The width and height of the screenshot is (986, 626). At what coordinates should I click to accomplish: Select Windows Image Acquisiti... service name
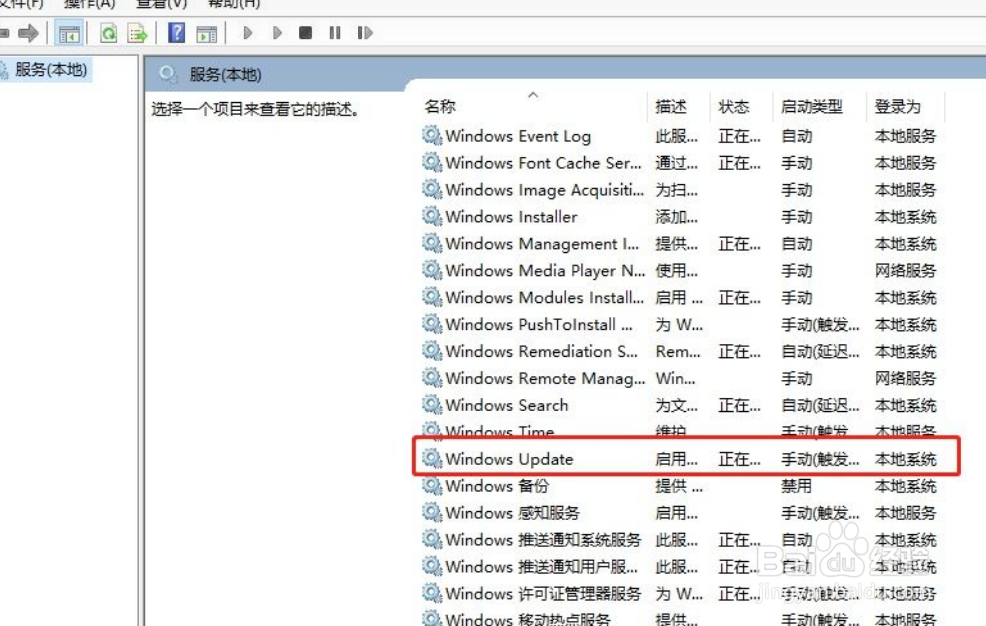click(x=545, y=190)
